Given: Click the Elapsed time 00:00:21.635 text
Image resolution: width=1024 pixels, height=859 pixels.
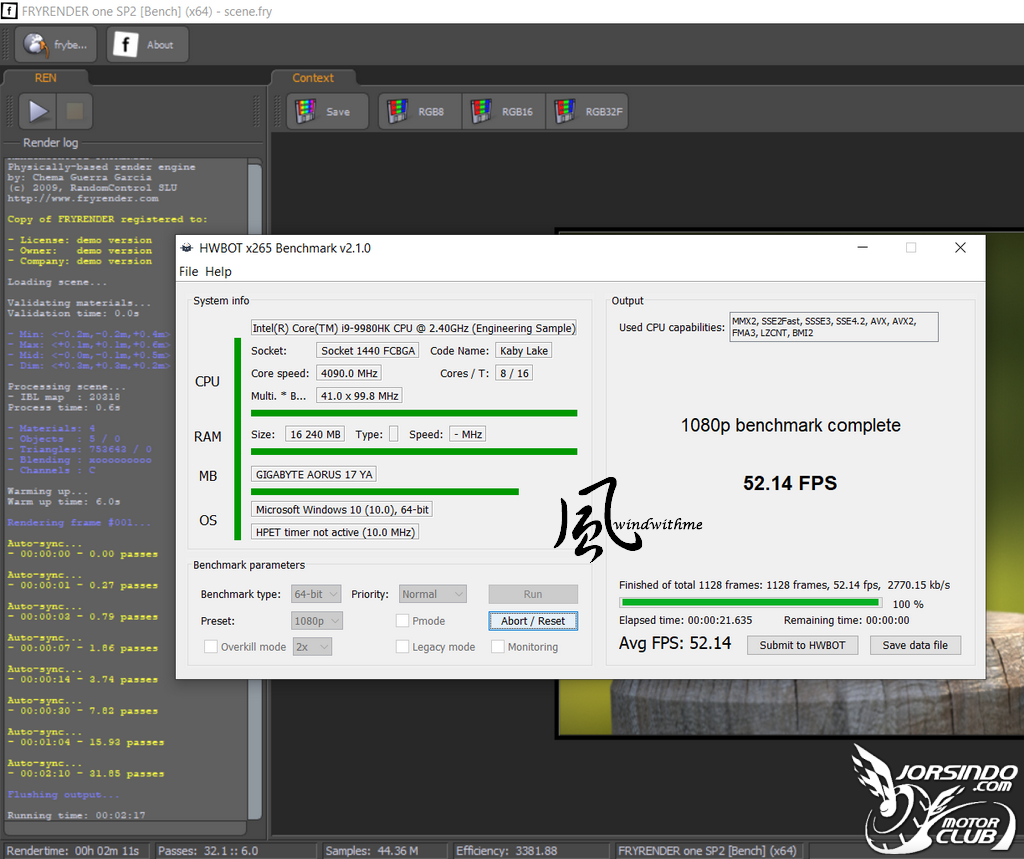Looking at the screenshot, I should (x=685, y=621).
